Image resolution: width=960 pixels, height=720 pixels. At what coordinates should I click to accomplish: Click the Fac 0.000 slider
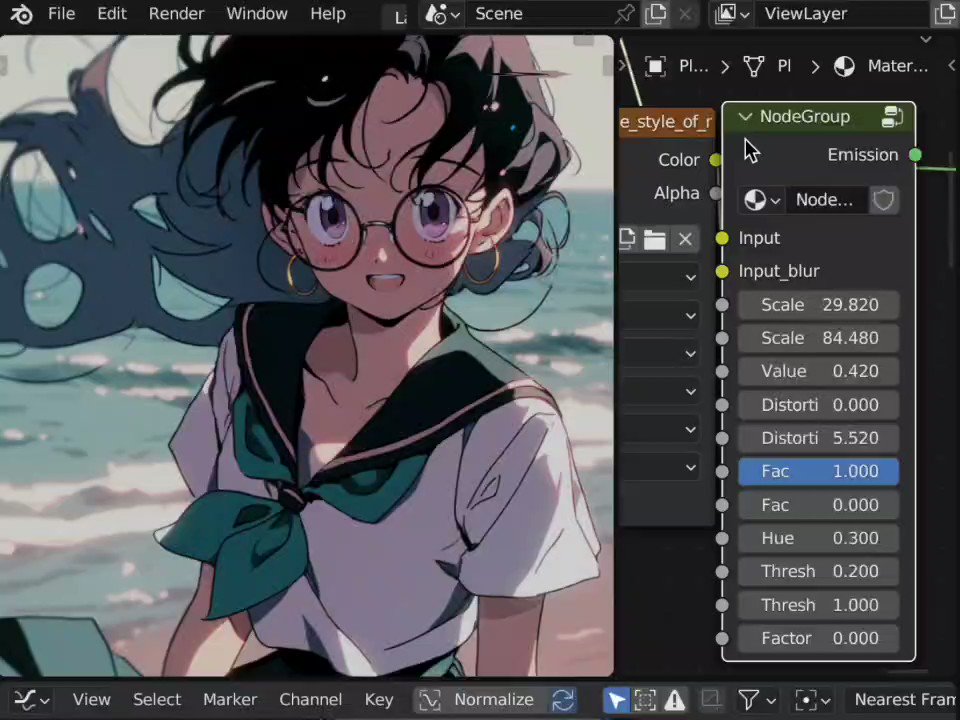click(819, 505)
